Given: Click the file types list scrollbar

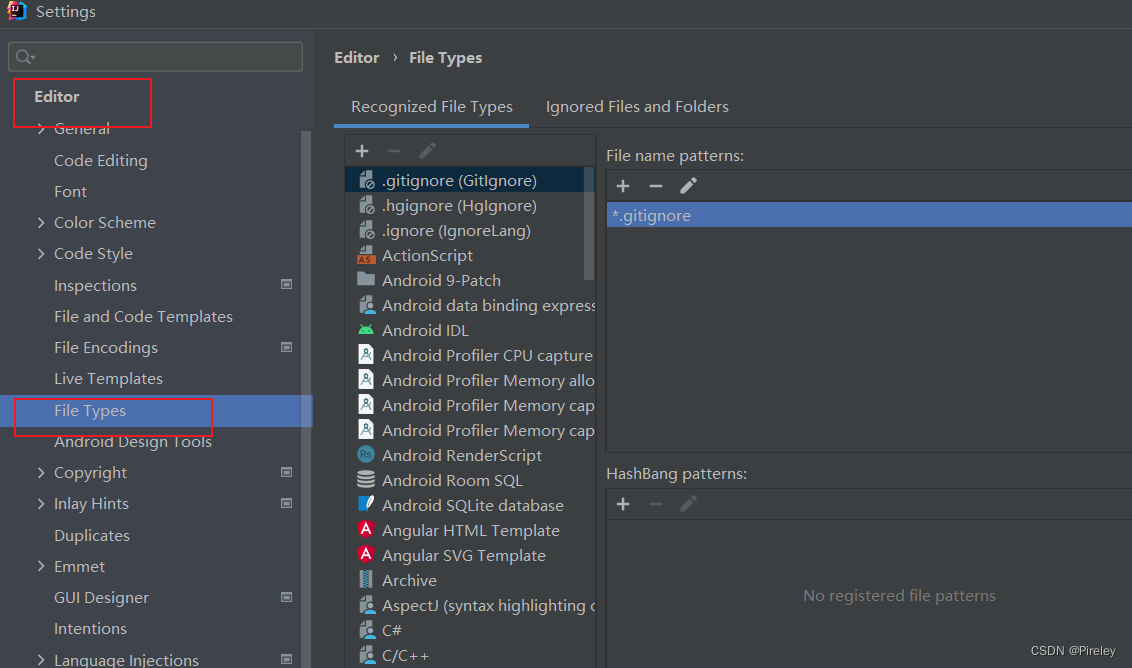Looking at the screenshot, I should 589,224.
